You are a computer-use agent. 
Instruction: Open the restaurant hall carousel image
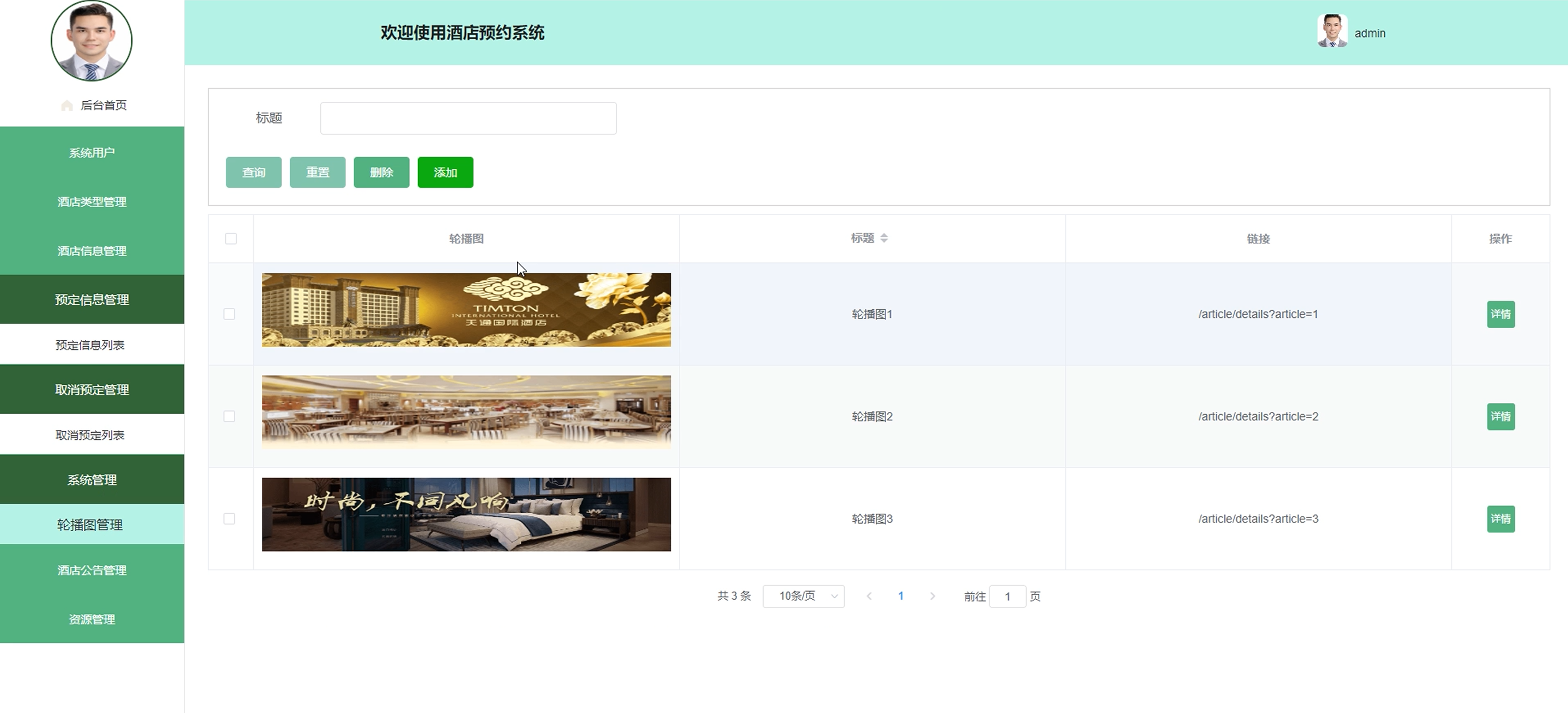coord(466,412)
